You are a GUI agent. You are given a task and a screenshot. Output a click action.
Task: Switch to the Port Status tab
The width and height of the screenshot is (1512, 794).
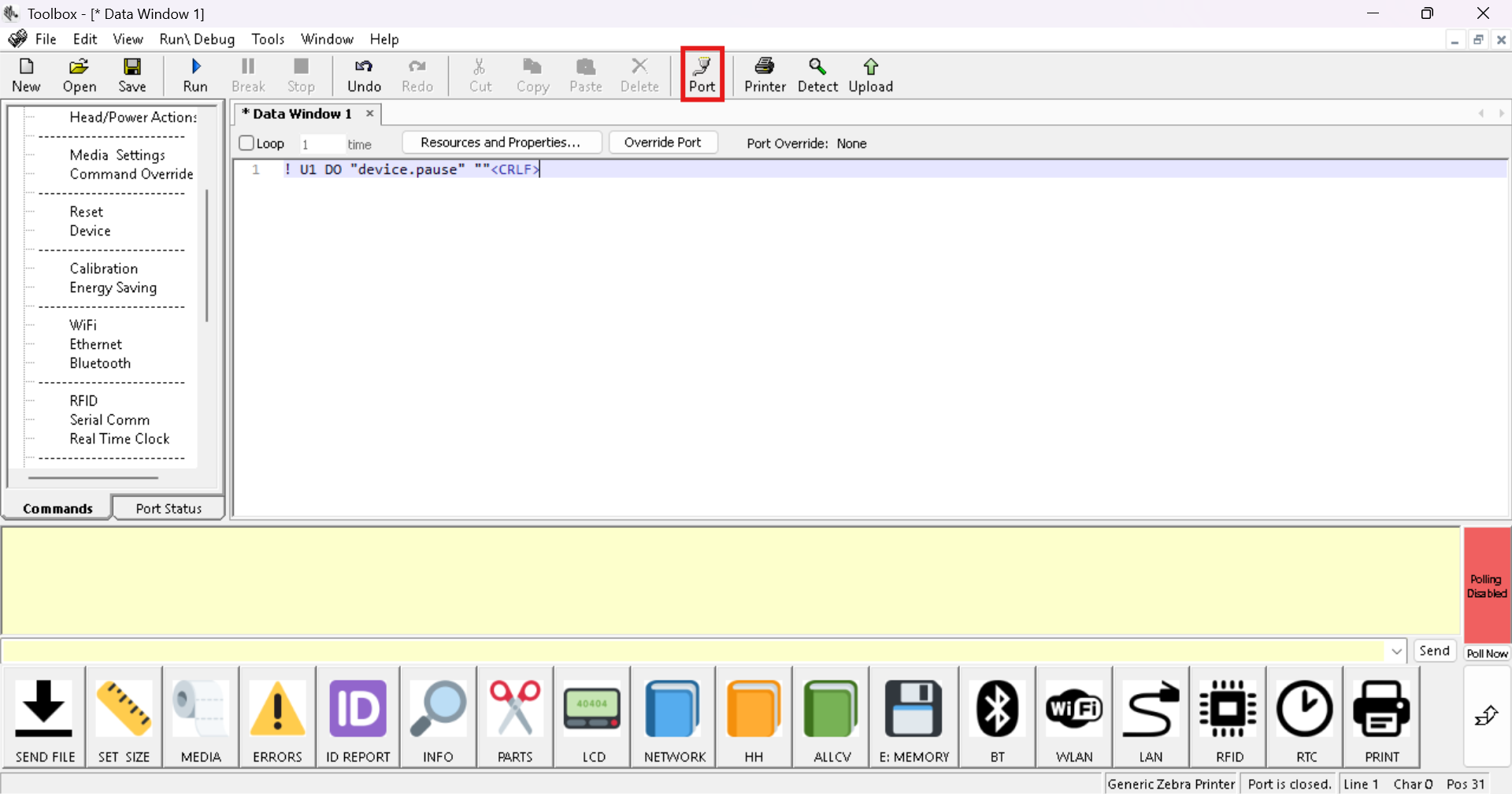(169, 508)
